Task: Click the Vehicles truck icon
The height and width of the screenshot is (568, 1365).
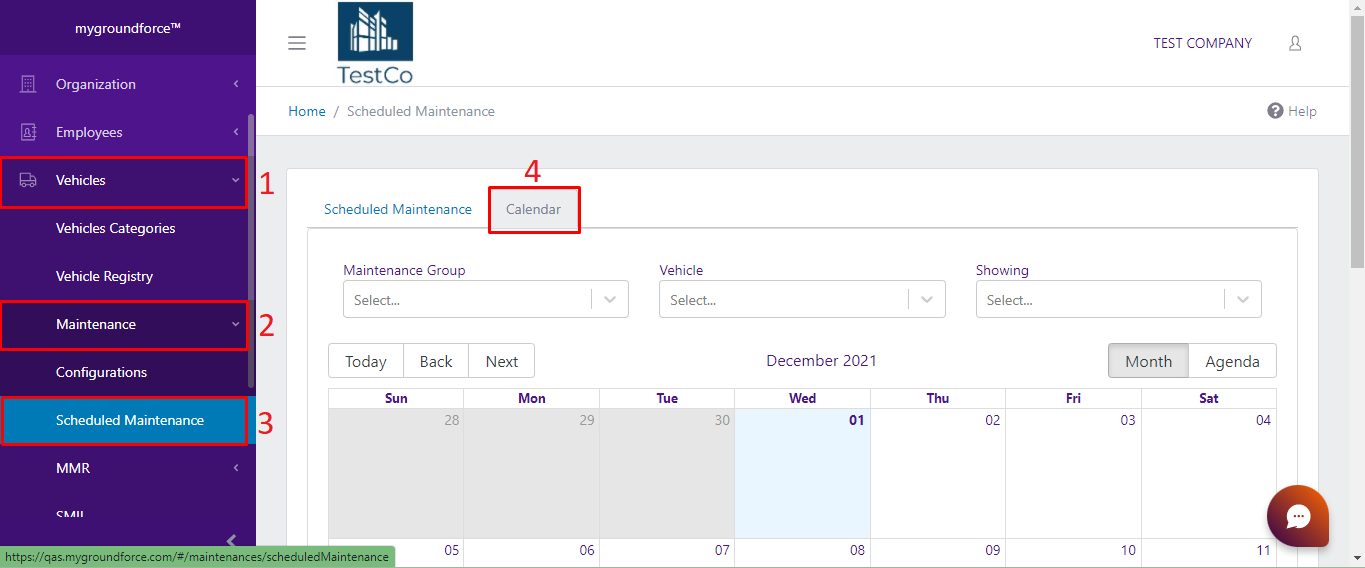Action: [28, 180]
